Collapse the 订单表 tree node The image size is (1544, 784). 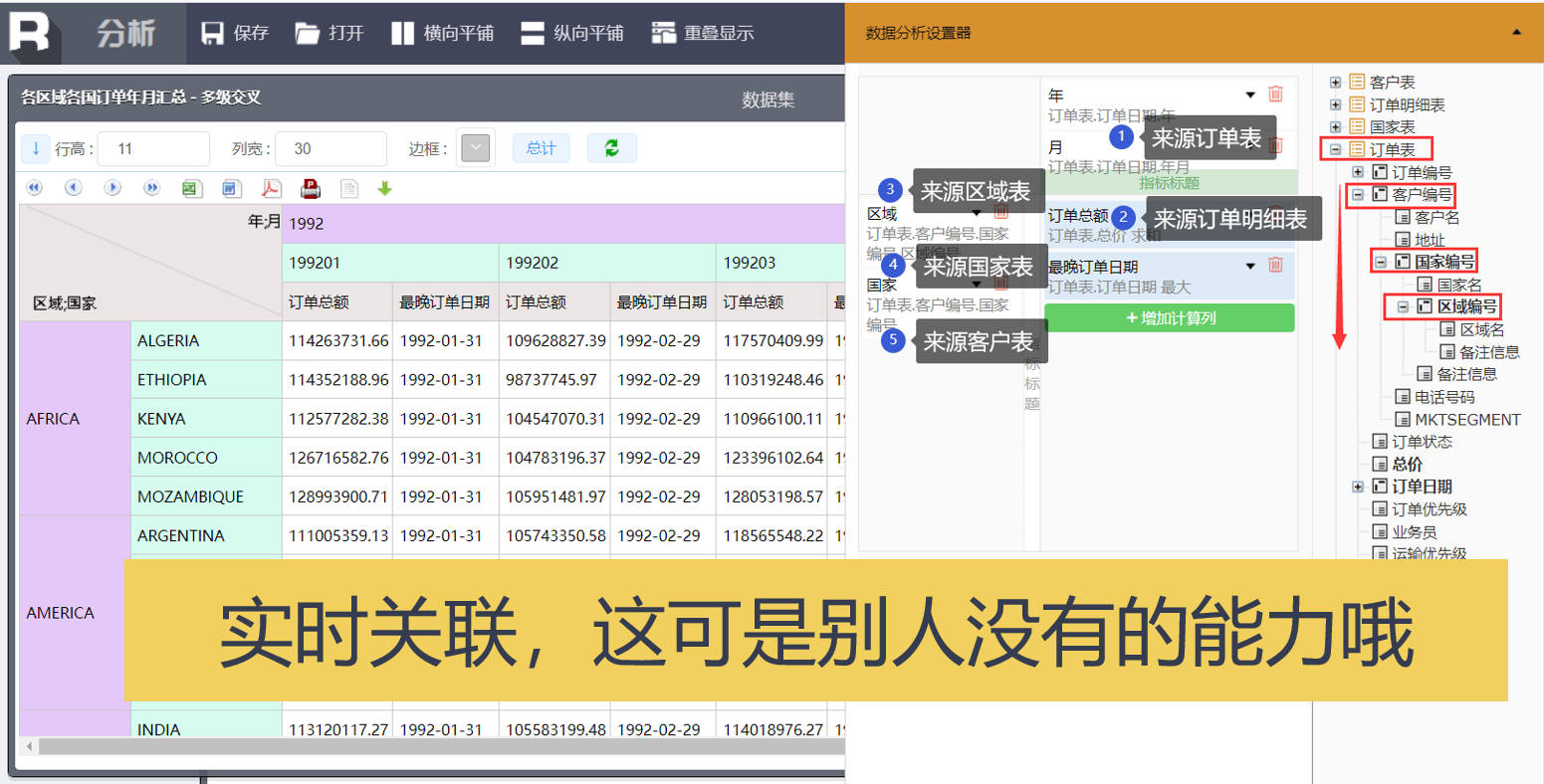click(1336, 149)
